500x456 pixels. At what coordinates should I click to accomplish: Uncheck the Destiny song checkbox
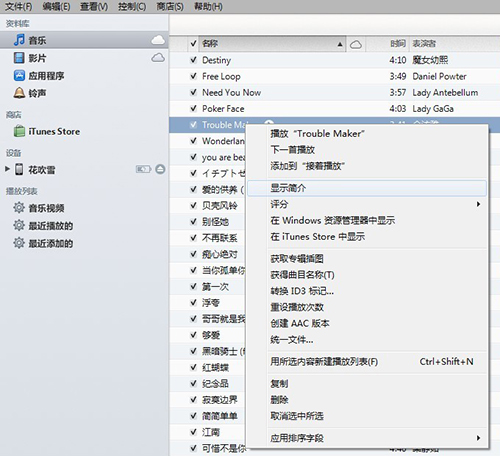pos(193,60)
